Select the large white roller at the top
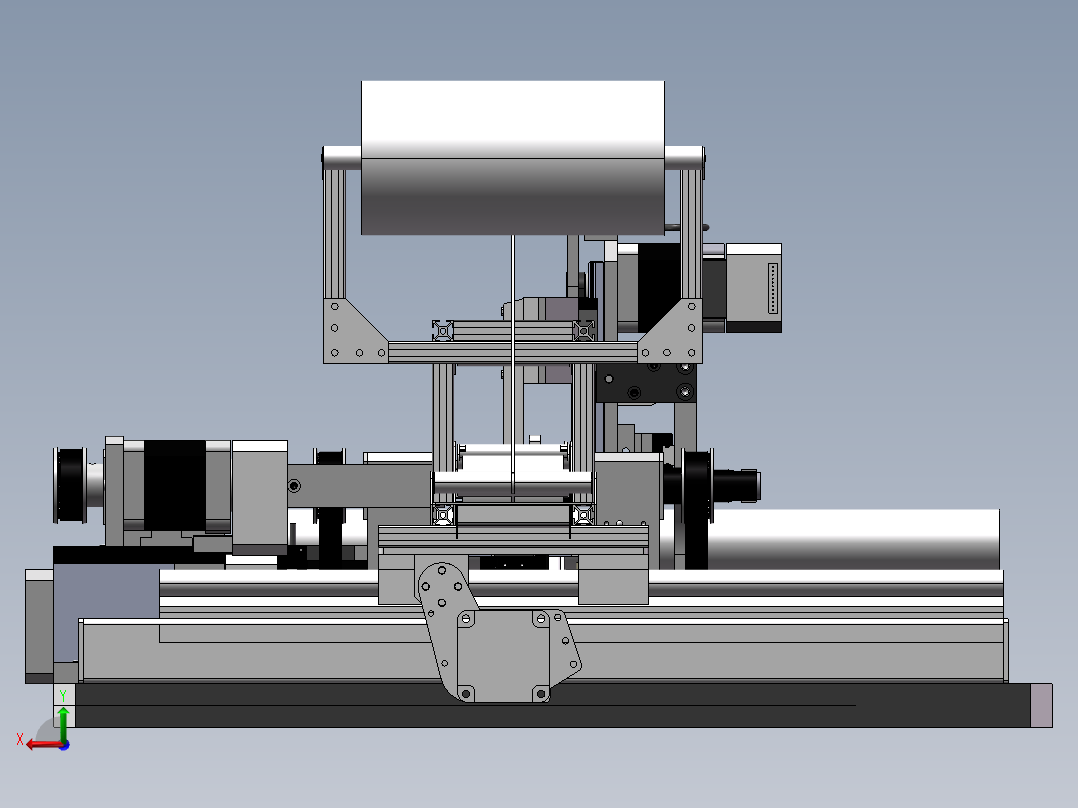This screenshot has width=1078, height=808. click(x=513, y=157)
